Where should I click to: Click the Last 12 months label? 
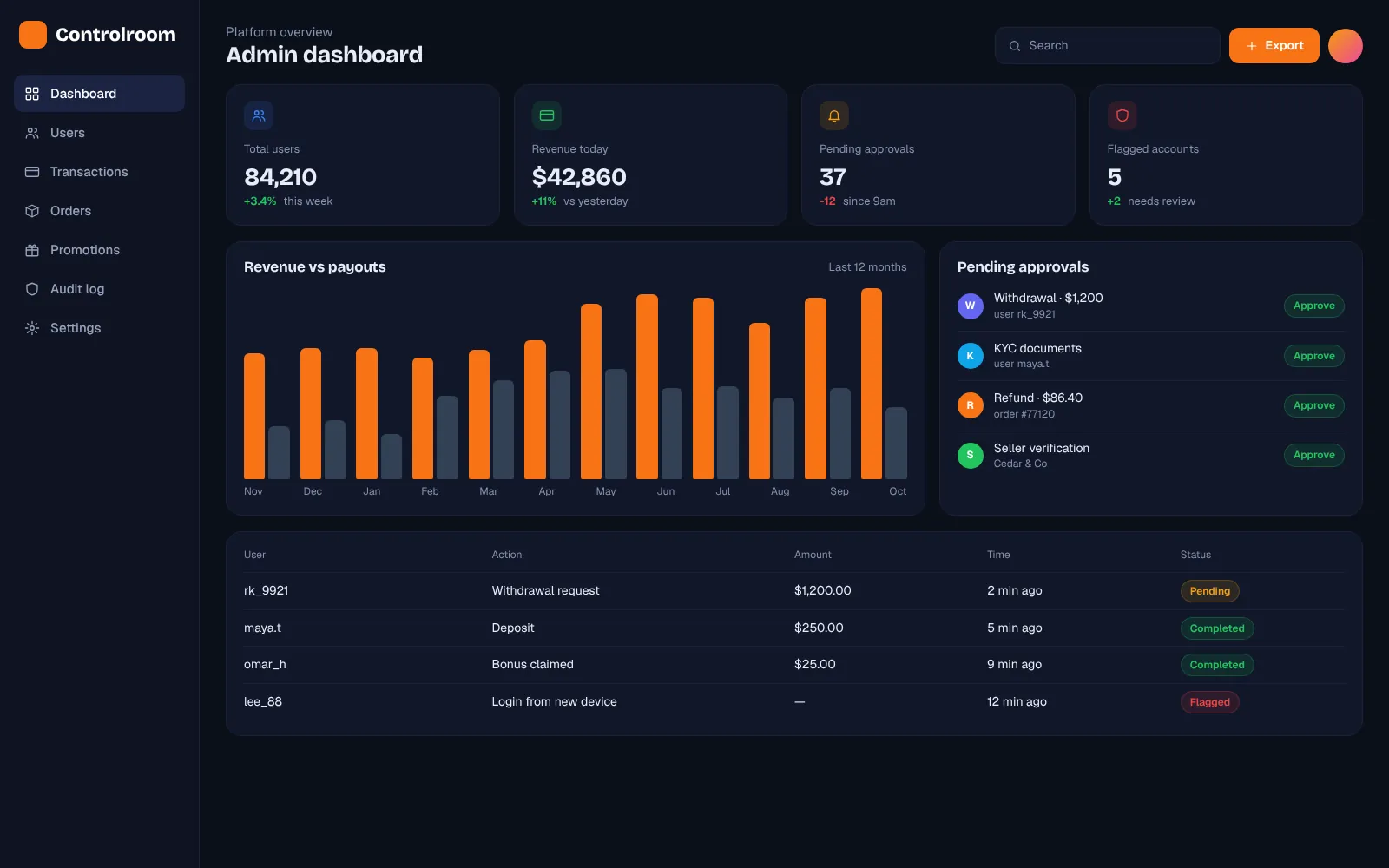pos(867,267)
